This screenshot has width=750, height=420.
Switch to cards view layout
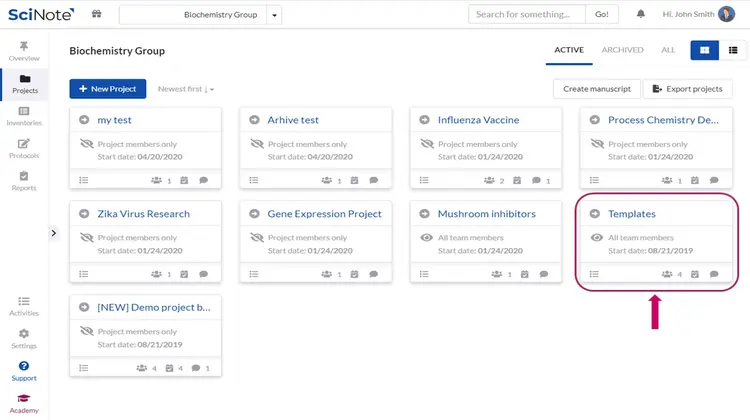704,50
